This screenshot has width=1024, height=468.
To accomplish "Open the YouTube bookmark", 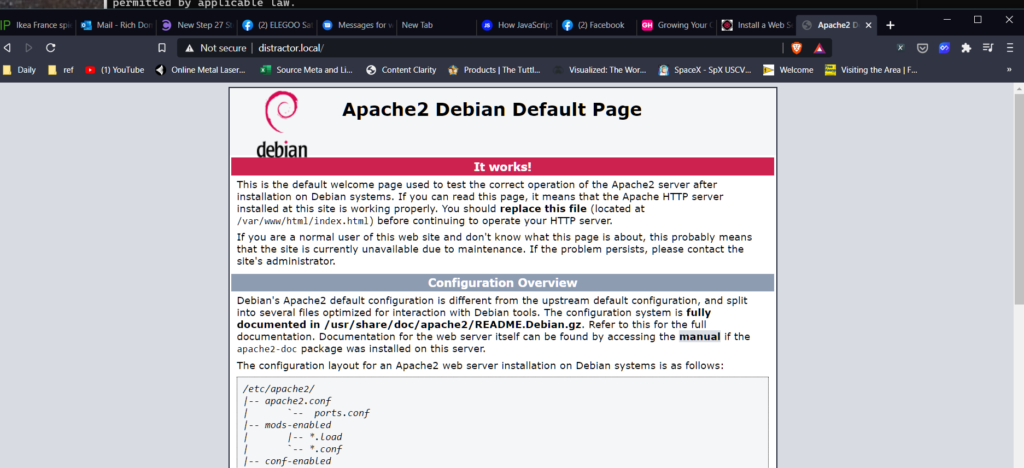I will pos(115,70).
